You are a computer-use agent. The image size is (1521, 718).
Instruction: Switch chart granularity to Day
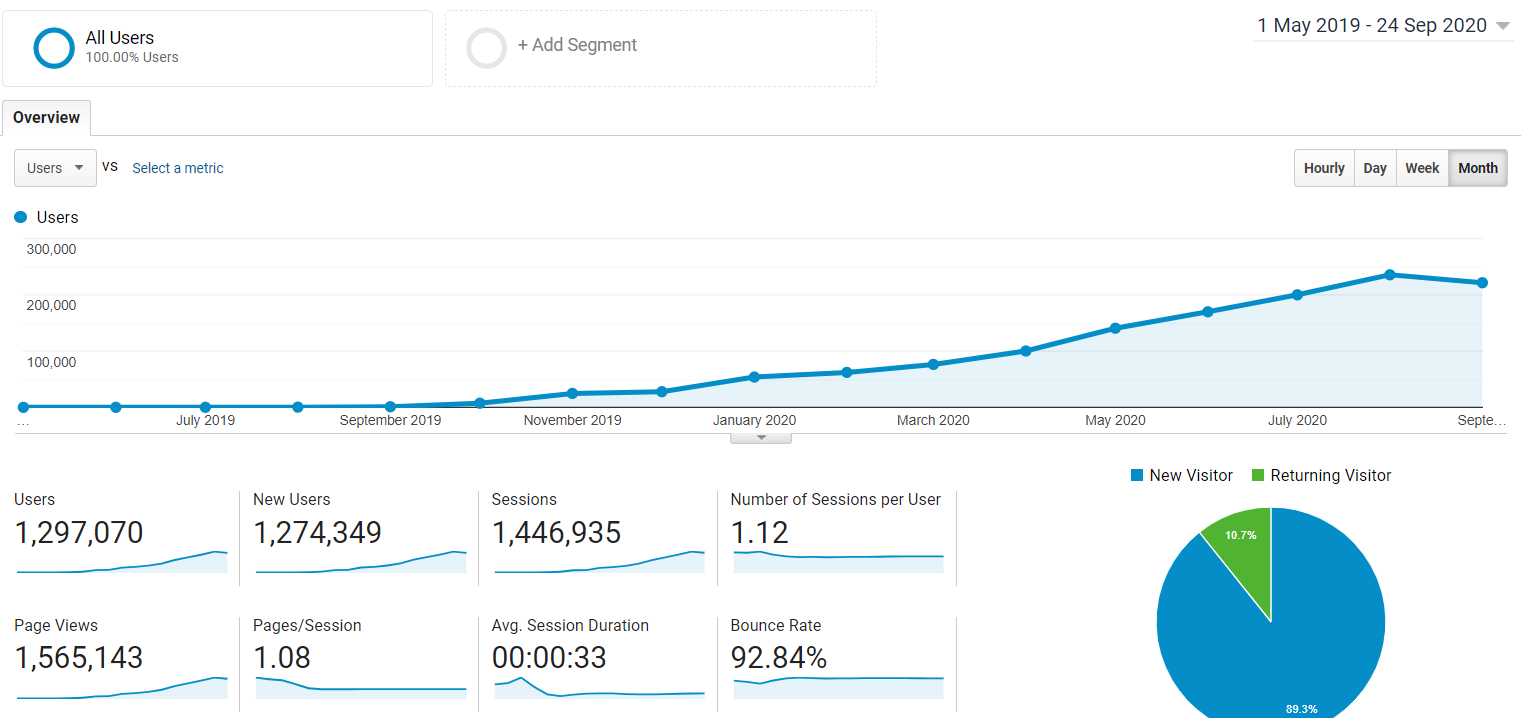point(1375,168)
